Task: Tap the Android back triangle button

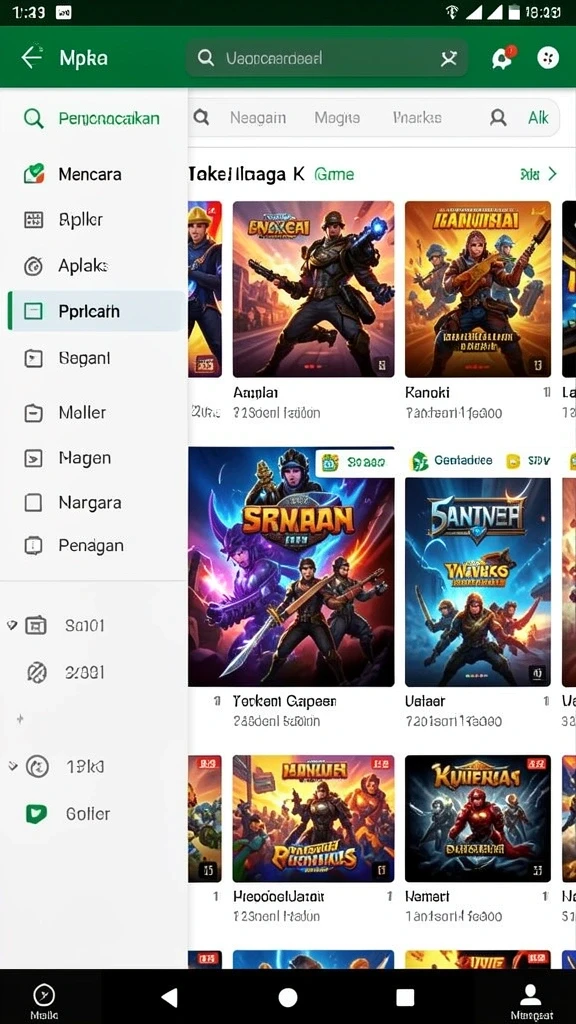Action: point(170,997)
